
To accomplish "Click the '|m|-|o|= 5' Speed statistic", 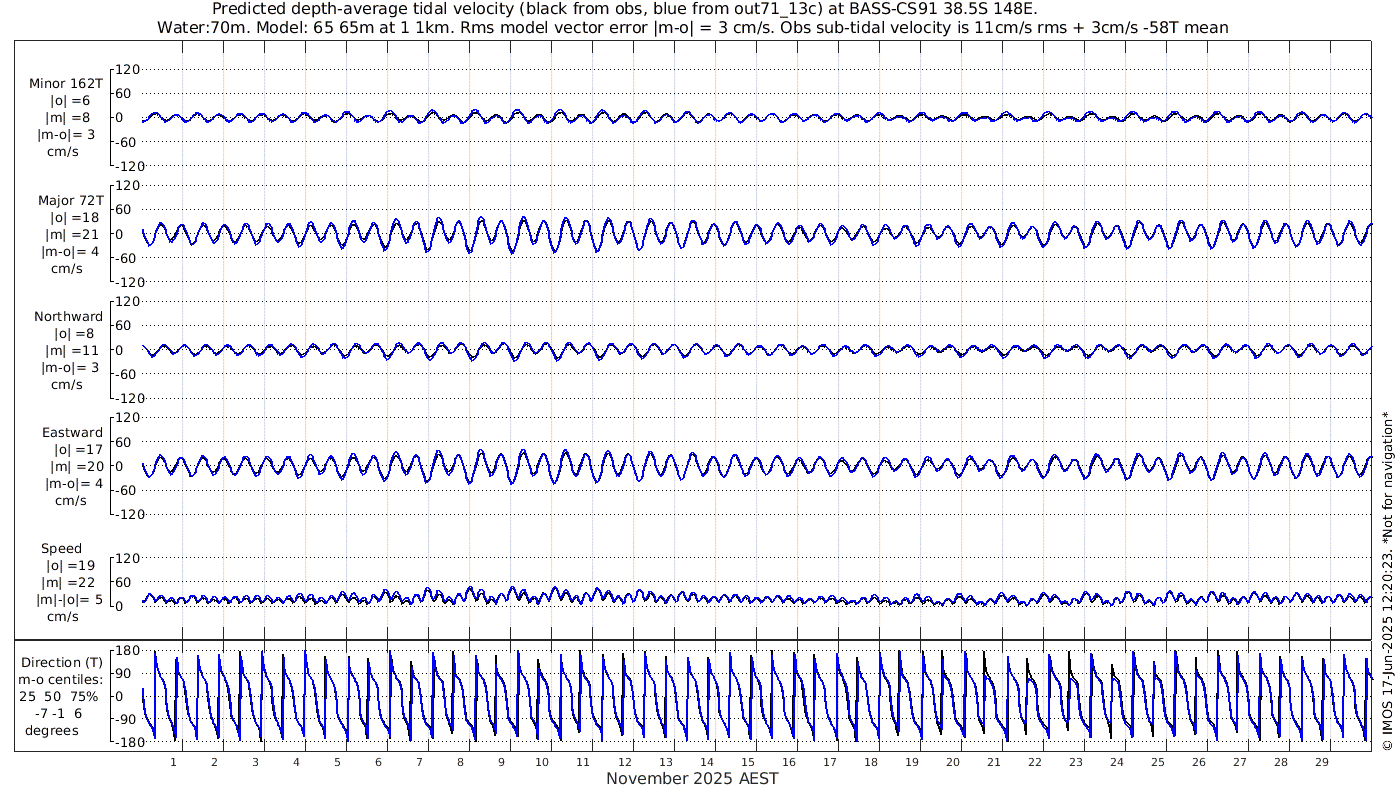I will coord(69,600).
